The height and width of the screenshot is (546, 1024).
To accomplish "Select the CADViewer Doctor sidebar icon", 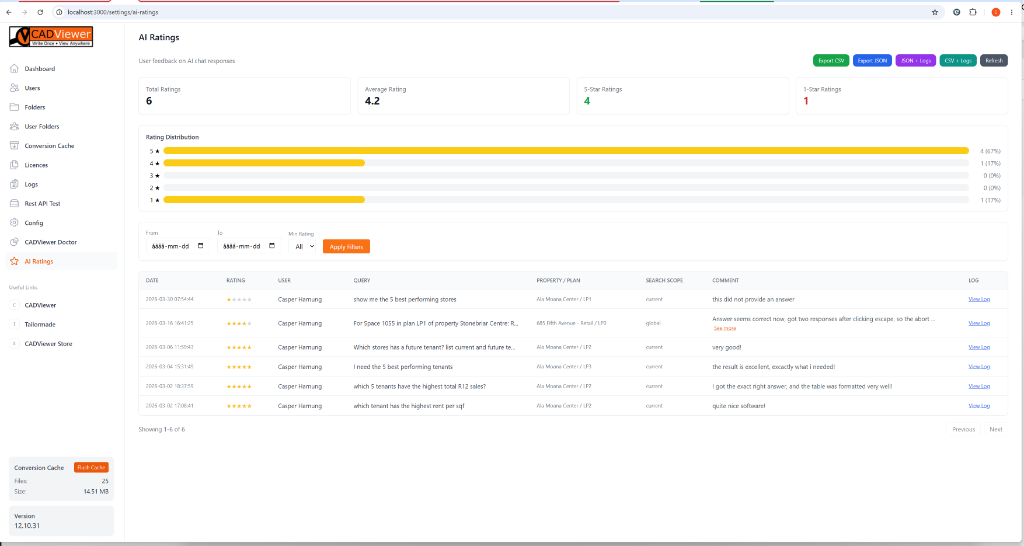I will (x=14, y=242).
